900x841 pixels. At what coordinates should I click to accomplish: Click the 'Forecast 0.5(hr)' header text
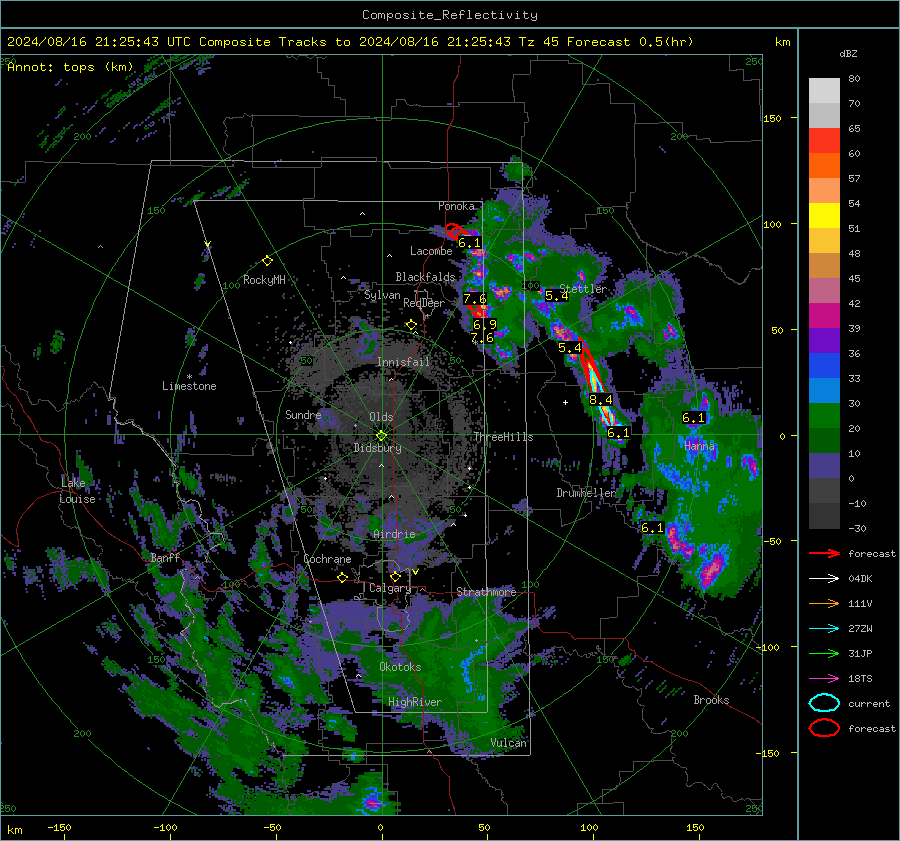tap(630, 42)
